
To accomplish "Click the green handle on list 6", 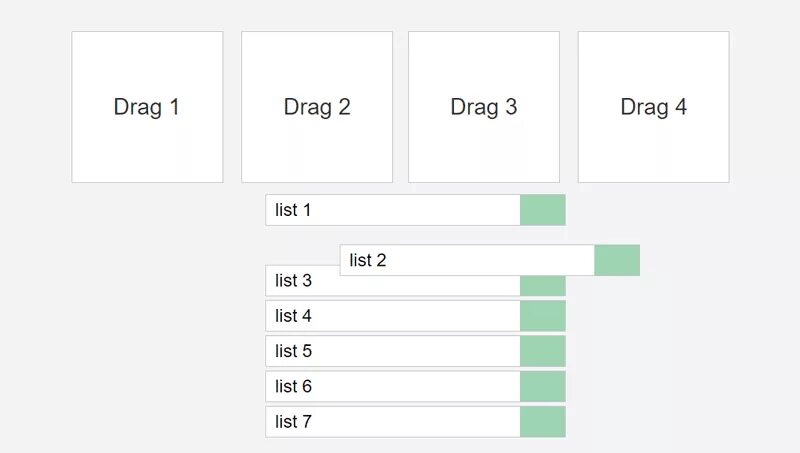I will pos(543,386).
